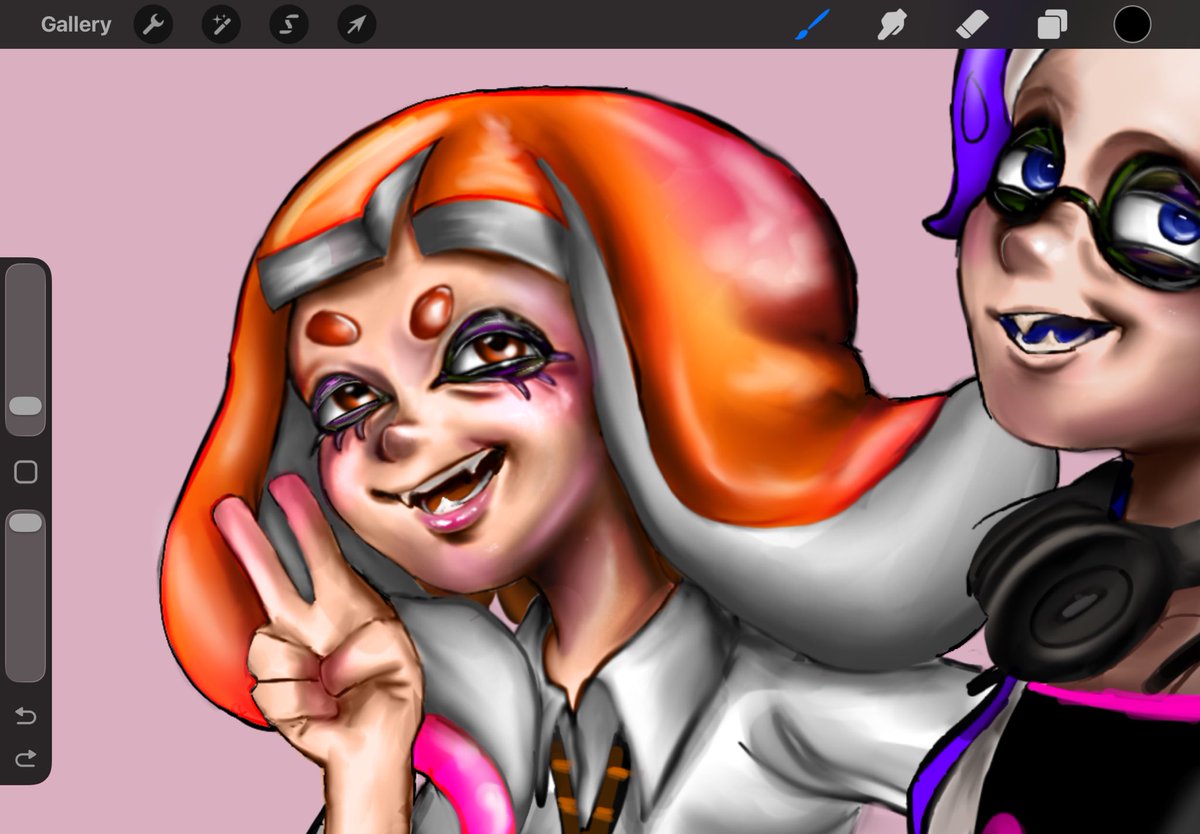The width and height of the screenshot is (1200, 834).
Task: Tap the square modify button in the sidebar
Action: click(x=25, y=472)
